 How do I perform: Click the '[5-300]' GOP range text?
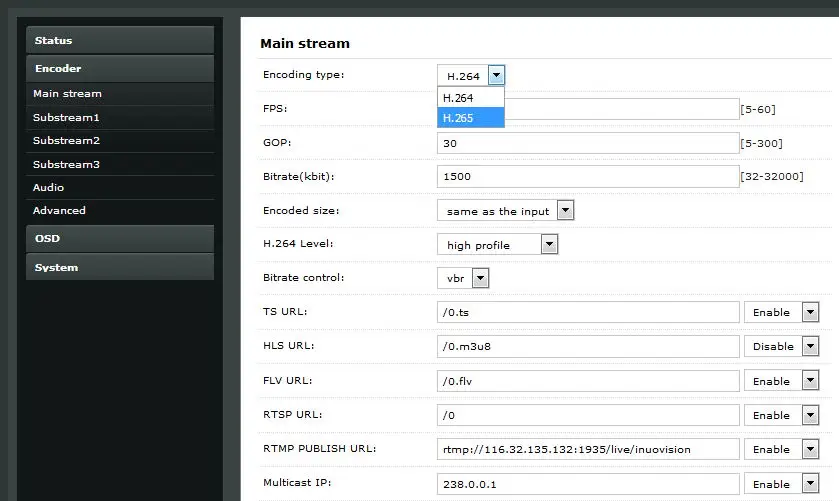click(761, 143)
